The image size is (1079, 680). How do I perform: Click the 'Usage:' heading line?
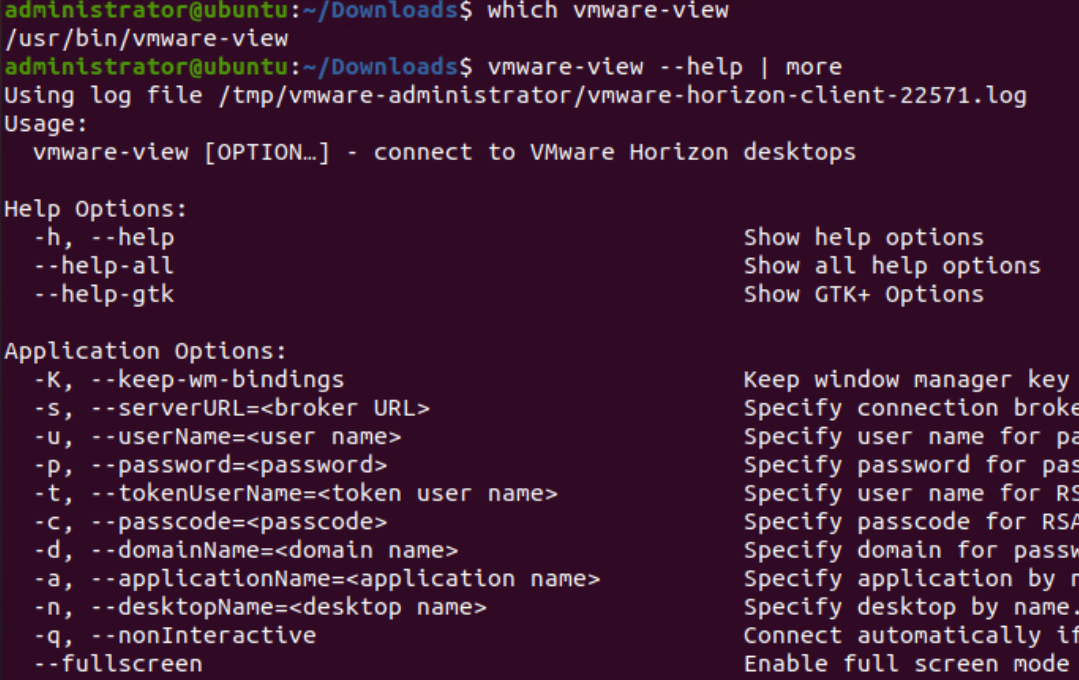pos(47,124)
